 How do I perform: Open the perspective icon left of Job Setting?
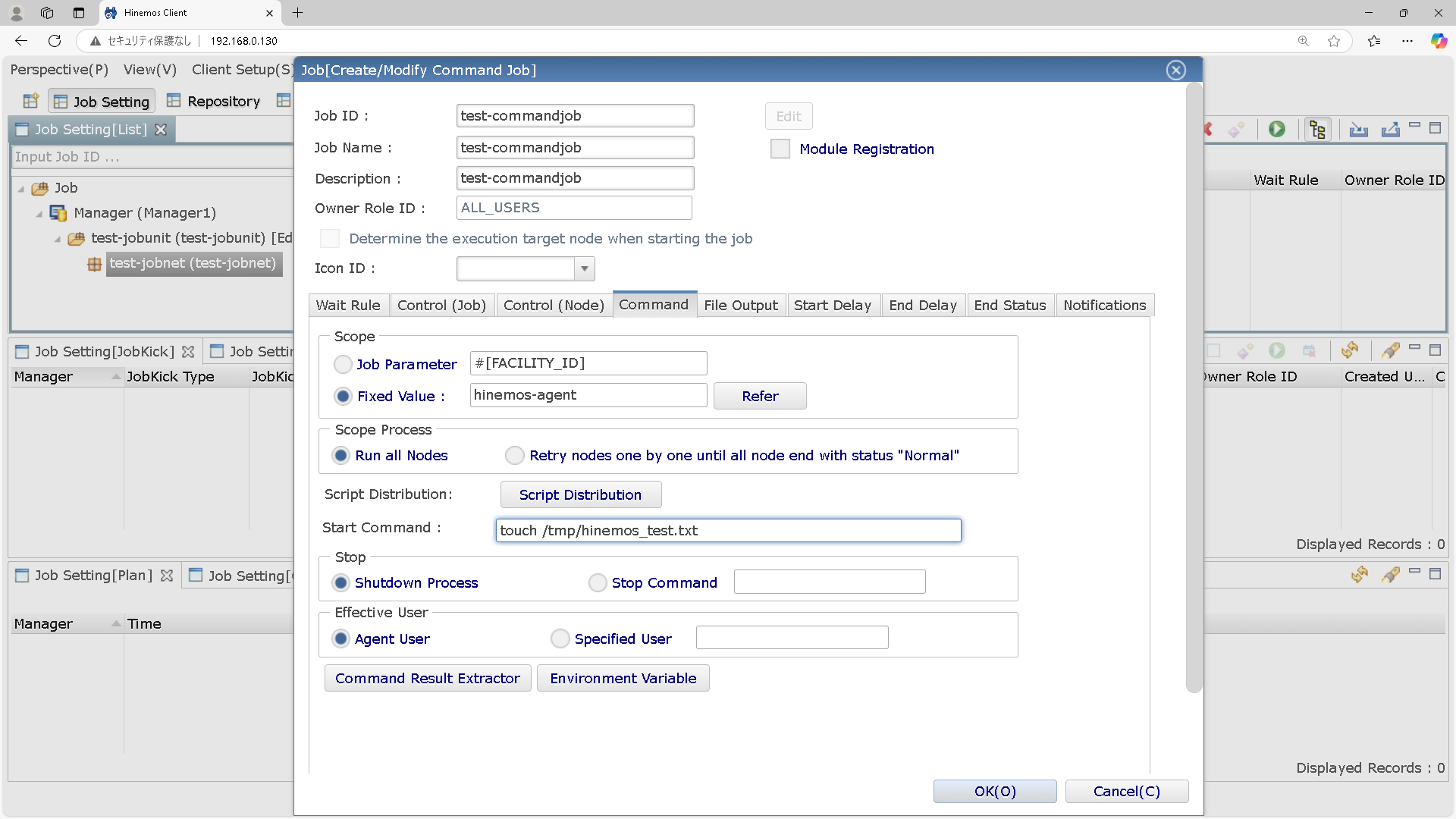(x=31, y=101)
